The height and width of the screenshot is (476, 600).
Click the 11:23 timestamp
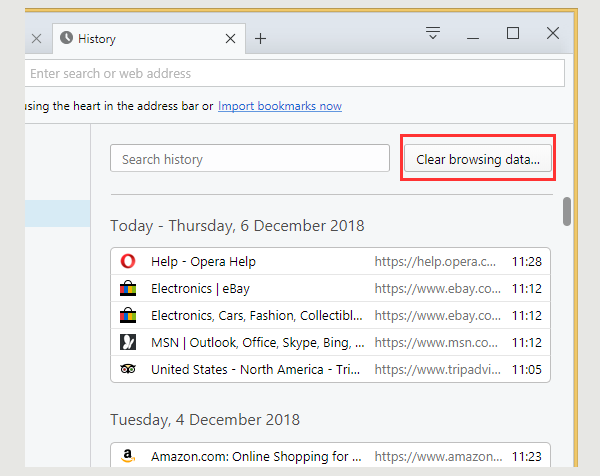click(527, 456)
